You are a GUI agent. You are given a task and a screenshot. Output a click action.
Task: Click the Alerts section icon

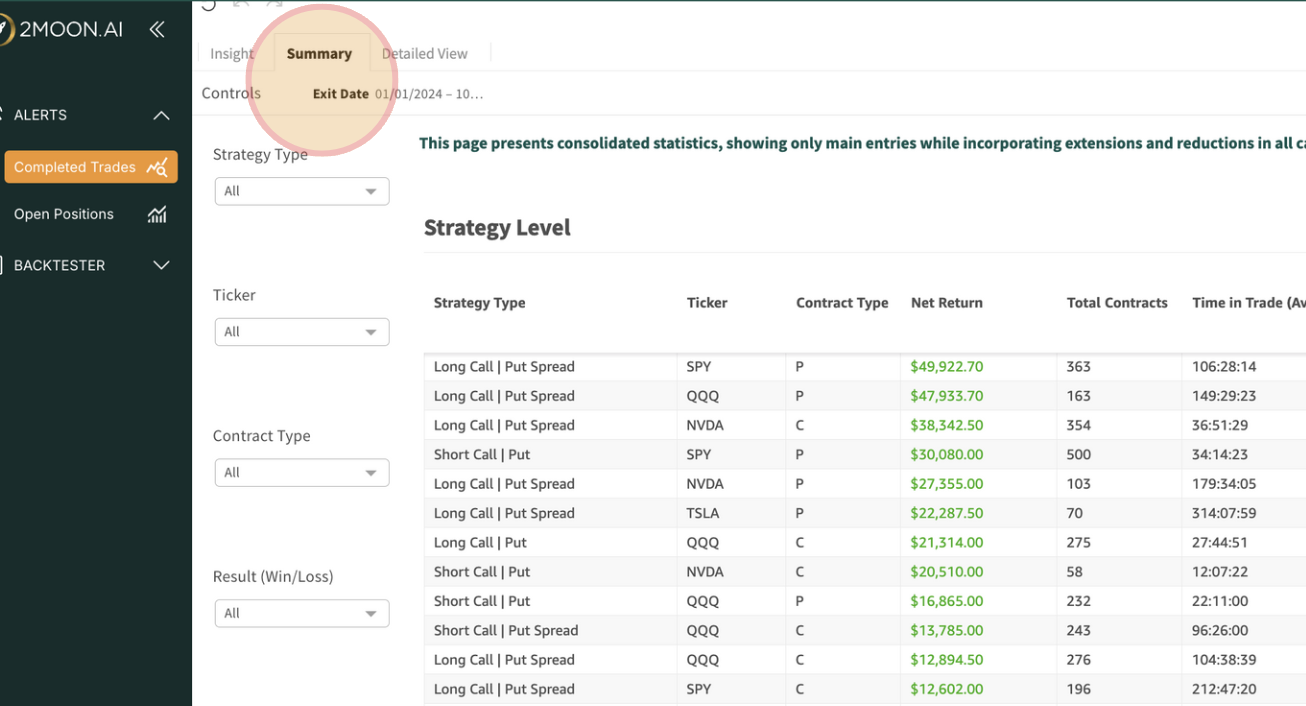tap(3, 115)
